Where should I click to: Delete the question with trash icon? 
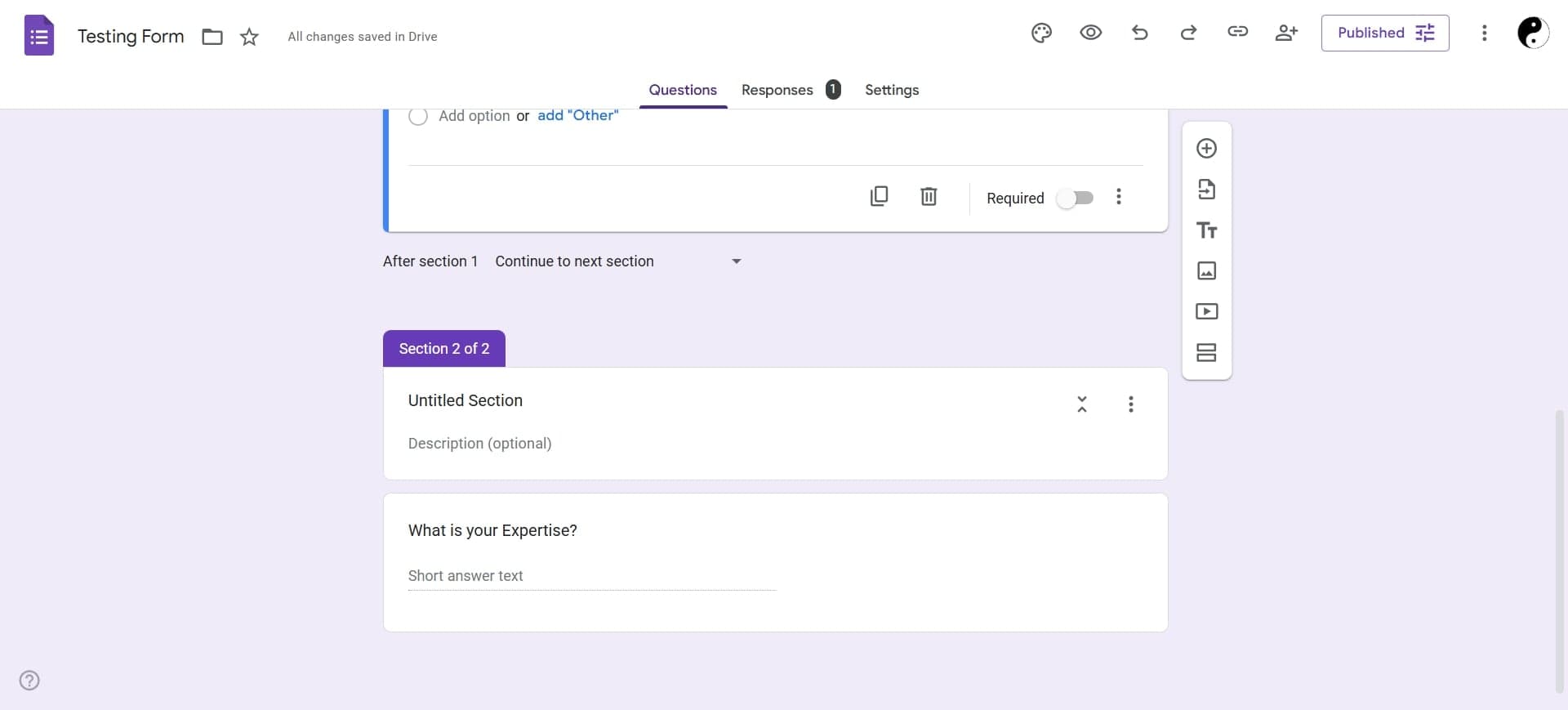(x=929, y=197)
